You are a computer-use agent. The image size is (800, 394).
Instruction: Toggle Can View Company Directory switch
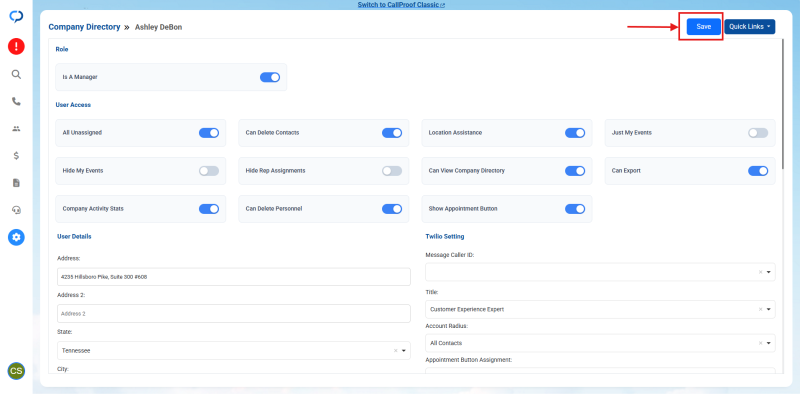pyautogui.click(x=574, y=171)
